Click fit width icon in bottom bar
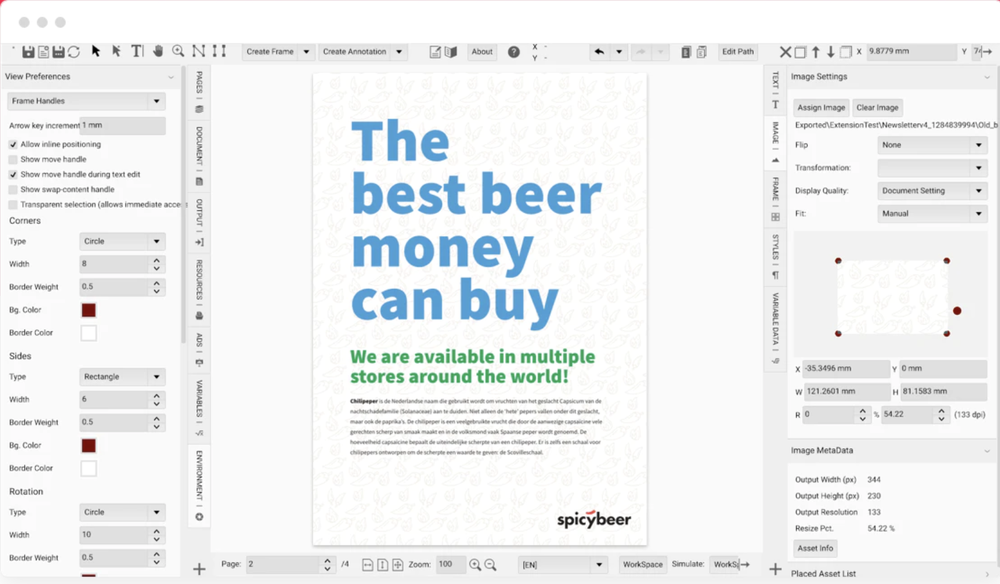 [367, 564]
